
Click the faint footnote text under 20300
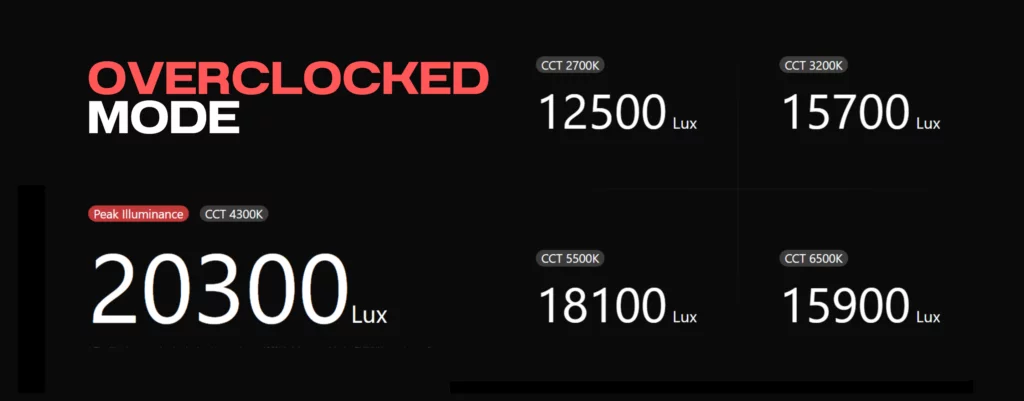coord(261,347)
